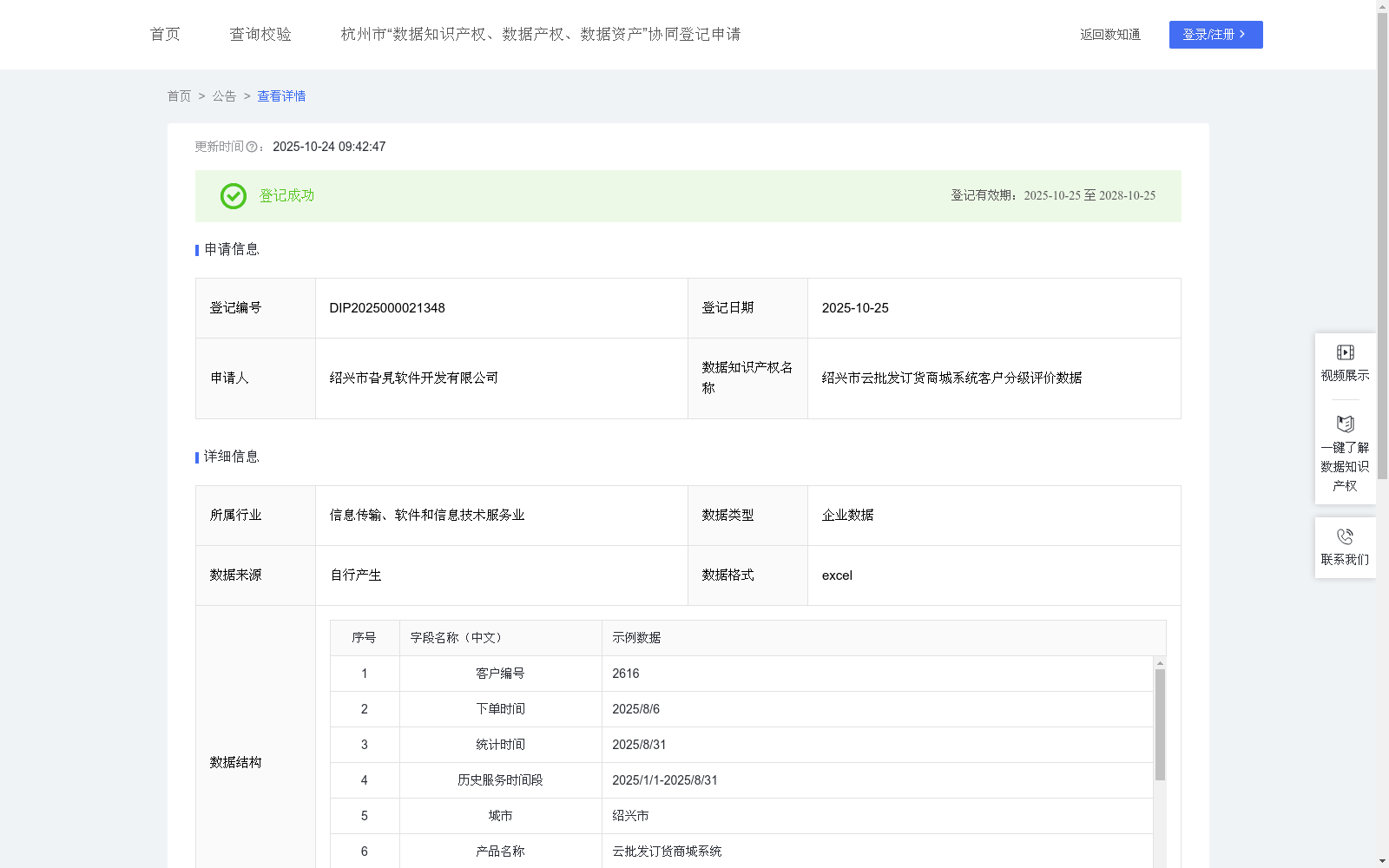Select 绍兴市云批发订货商城系统客户分级评价数据 text
1389x868 pixels.
951,378
